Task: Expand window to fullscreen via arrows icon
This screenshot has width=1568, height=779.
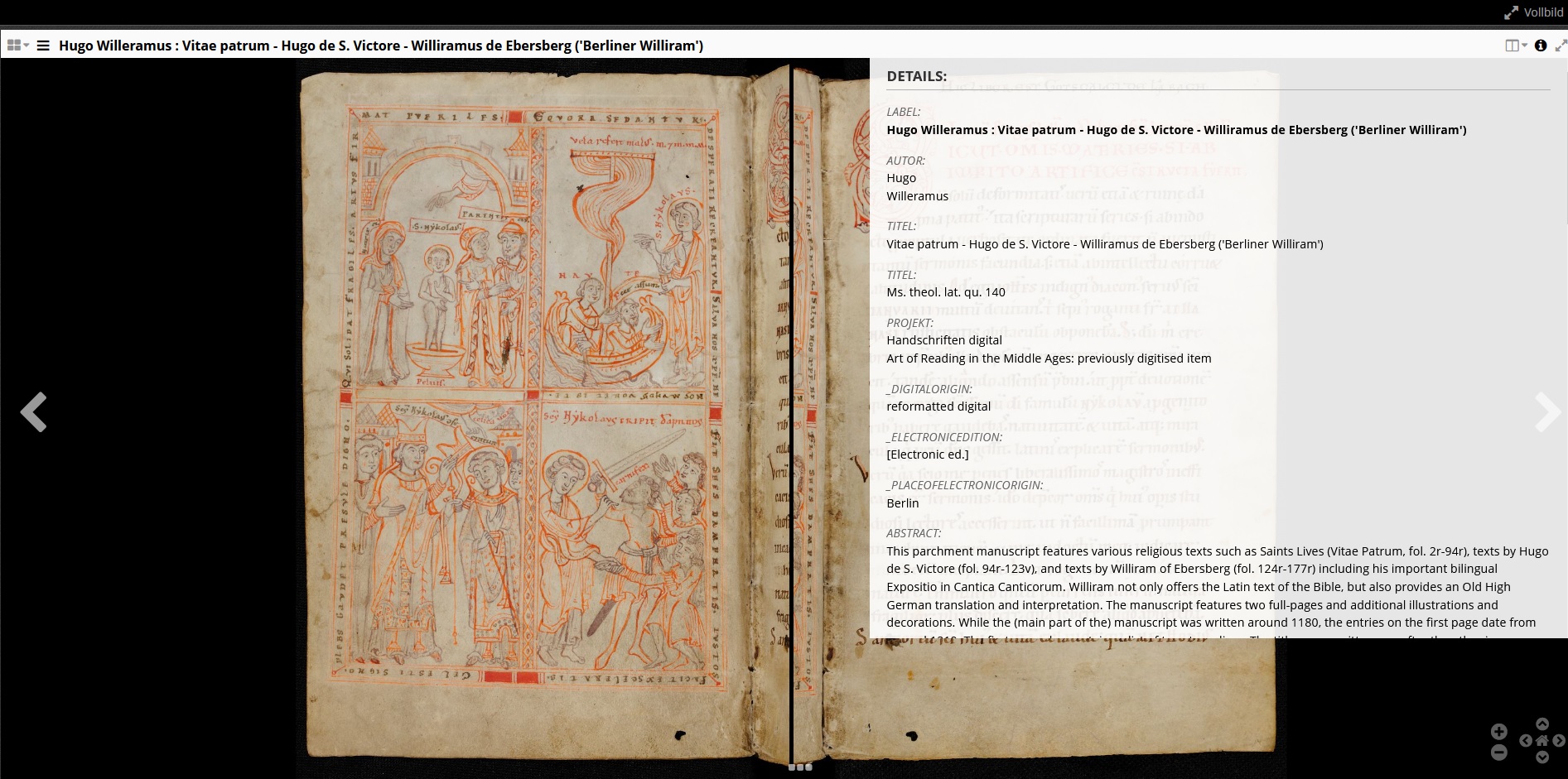Action: (x=1560, y=46)
